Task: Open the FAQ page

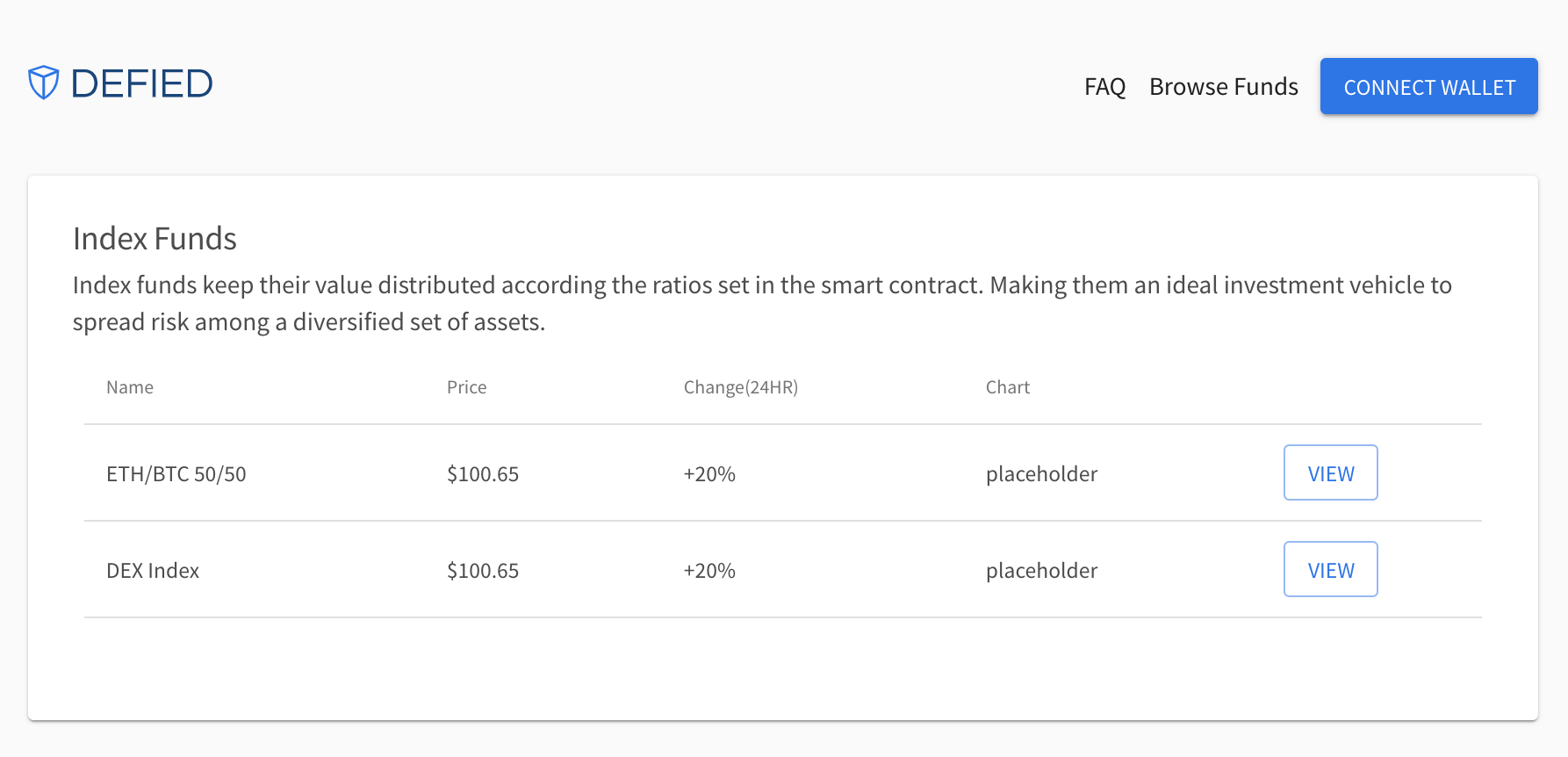Action: coord(1104,87)
